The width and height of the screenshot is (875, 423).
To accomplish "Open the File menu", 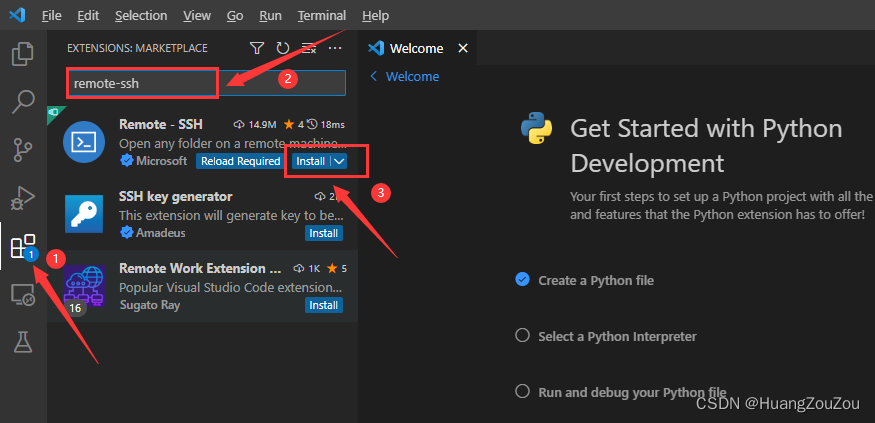I will point(52,16).
